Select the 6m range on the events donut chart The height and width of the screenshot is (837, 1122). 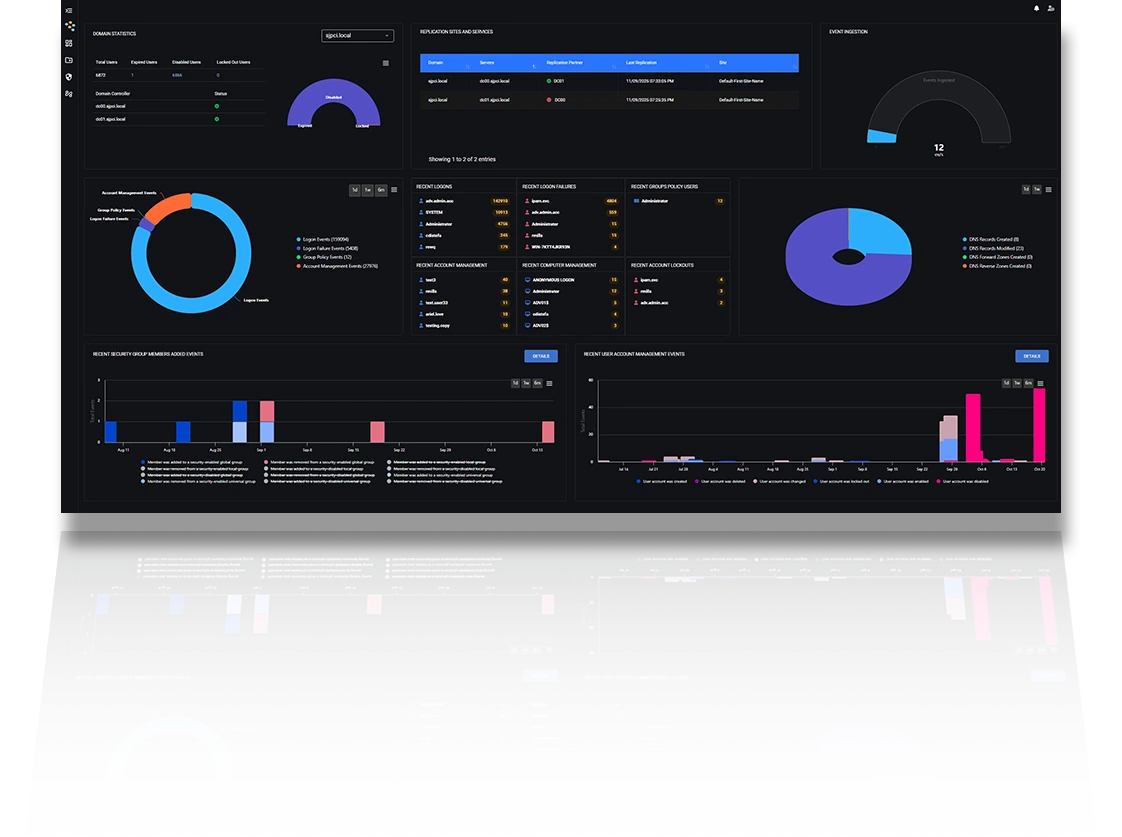[x=381, y=190]
